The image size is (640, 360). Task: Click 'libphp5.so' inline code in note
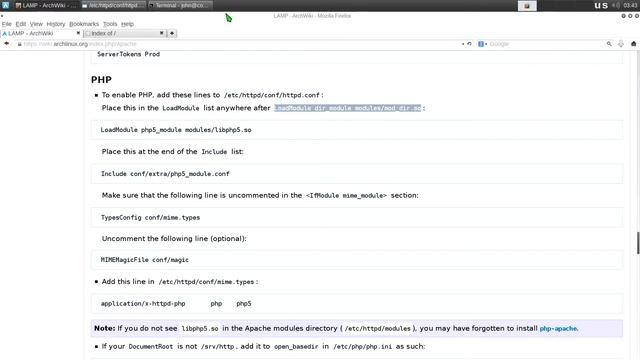(x=200, y=329)
